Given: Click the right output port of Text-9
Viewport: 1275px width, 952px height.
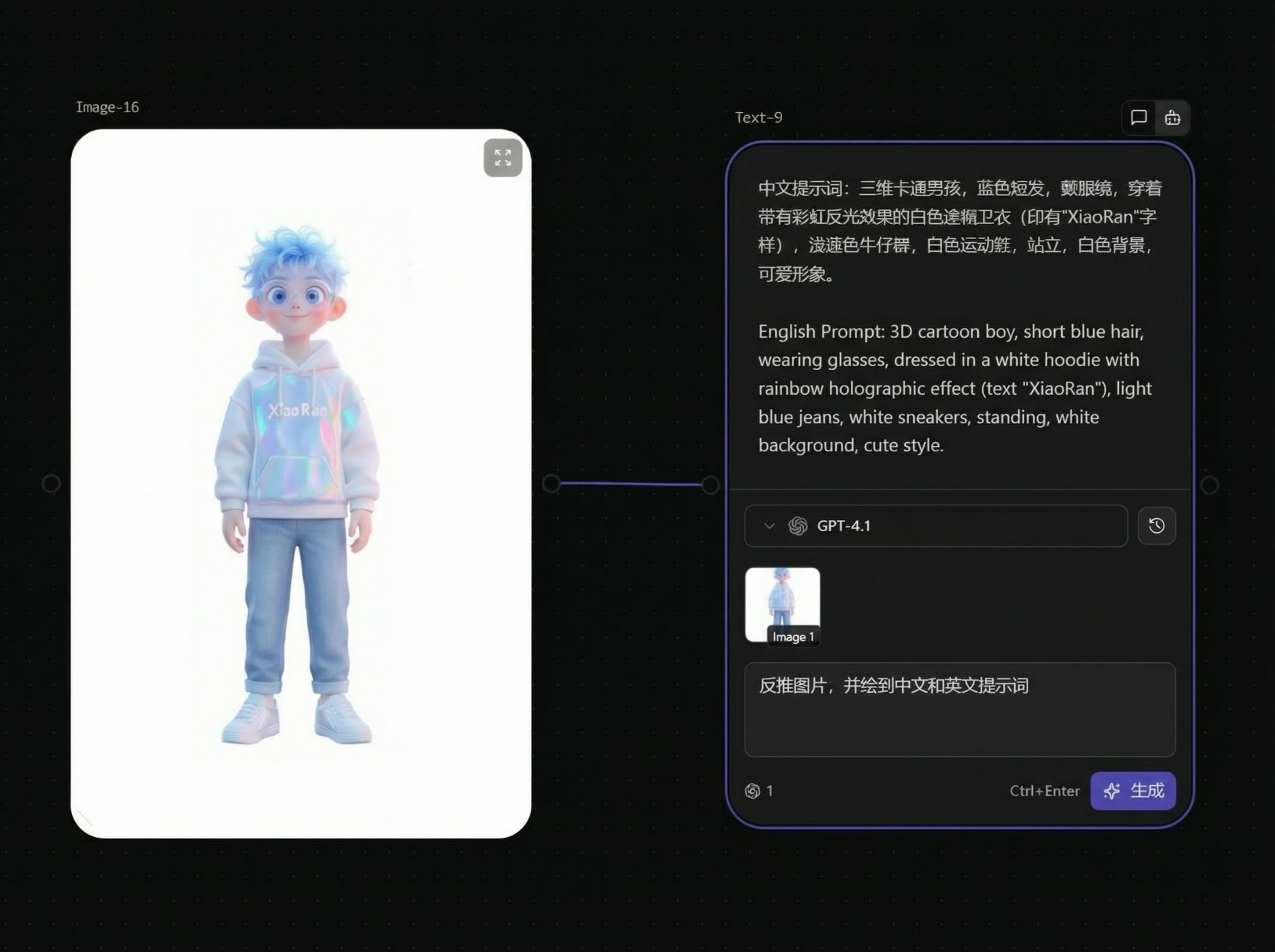Looking at the screenshot, I should tap(1209, 484).
